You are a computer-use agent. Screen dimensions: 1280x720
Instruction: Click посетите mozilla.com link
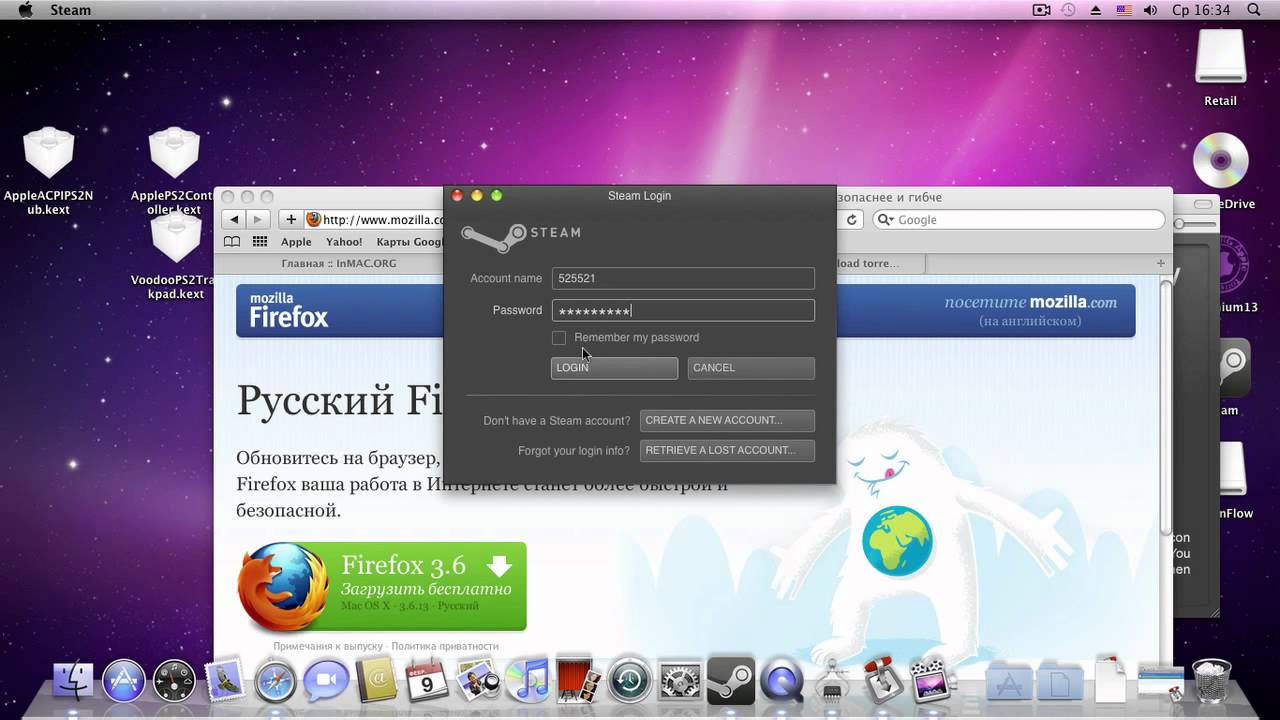(x=1030, y=302)
